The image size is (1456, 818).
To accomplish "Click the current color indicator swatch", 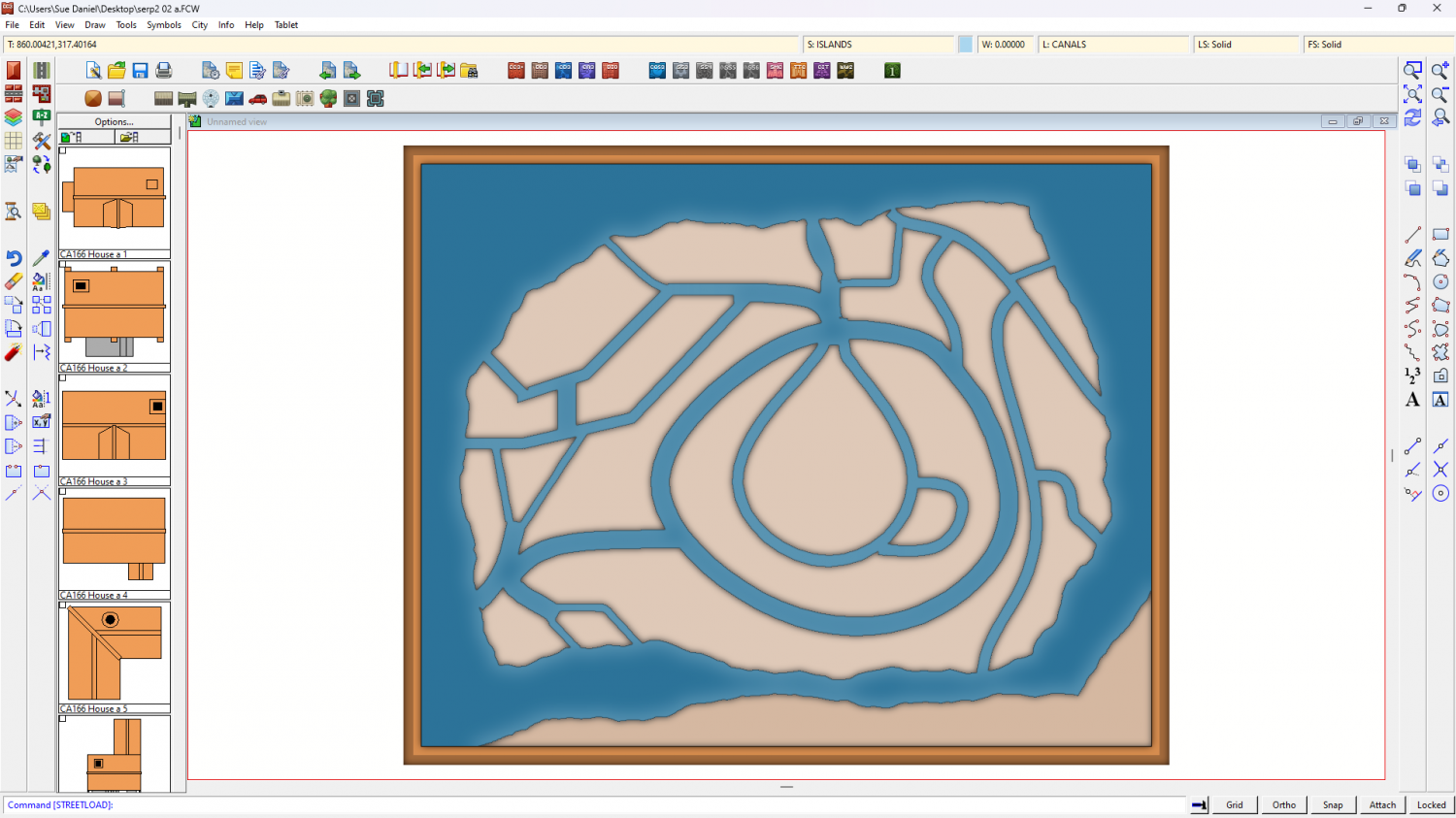I will tap(966, 45).
